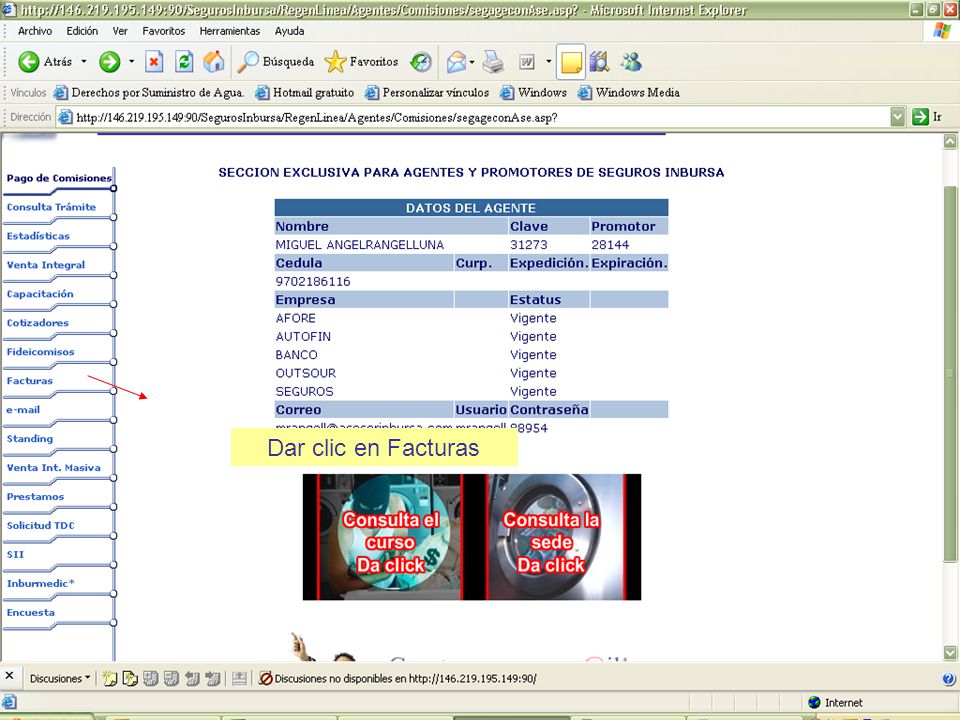Screen dimensions: 960x720
Task: Open the Herramientas menu
Action: [x=230, y=31]
